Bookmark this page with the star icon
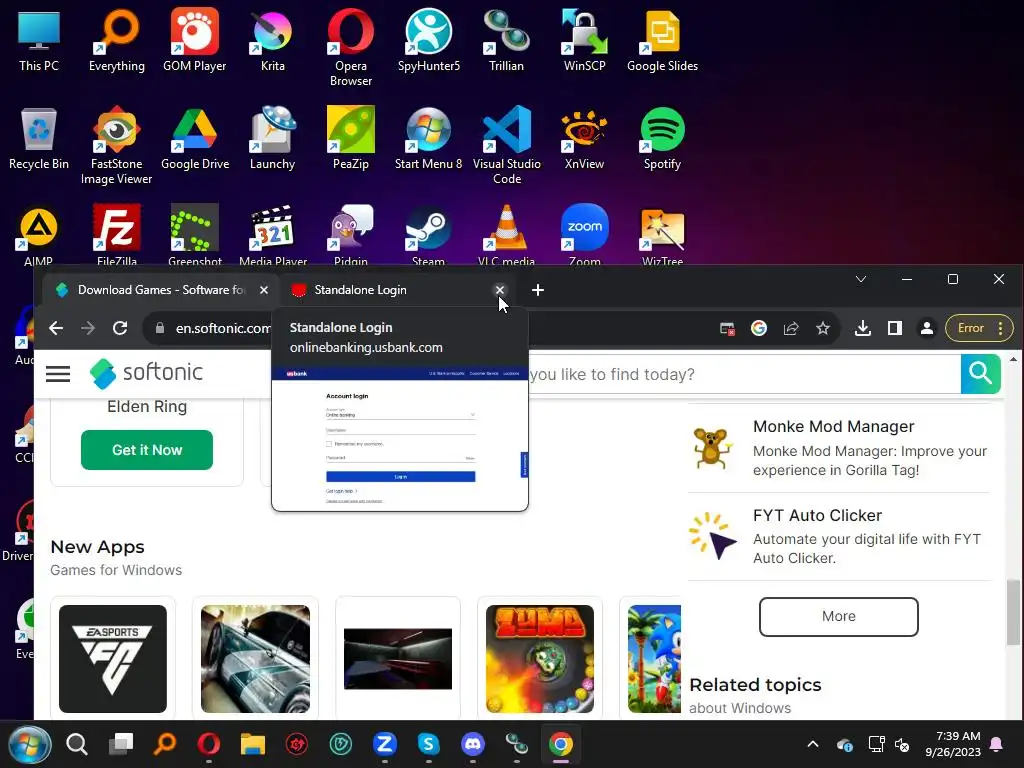This screenshot has height=768, width=1024. coord(823,328)
